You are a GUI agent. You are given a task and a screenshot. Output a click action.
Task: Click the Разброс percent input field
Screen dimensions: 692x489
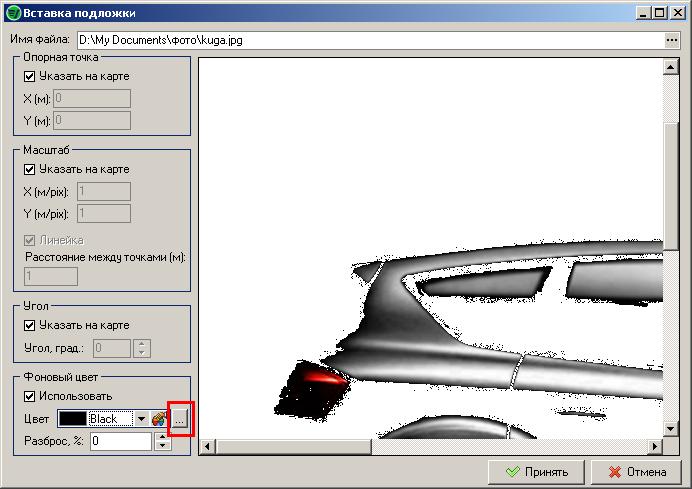coord(120,441)
